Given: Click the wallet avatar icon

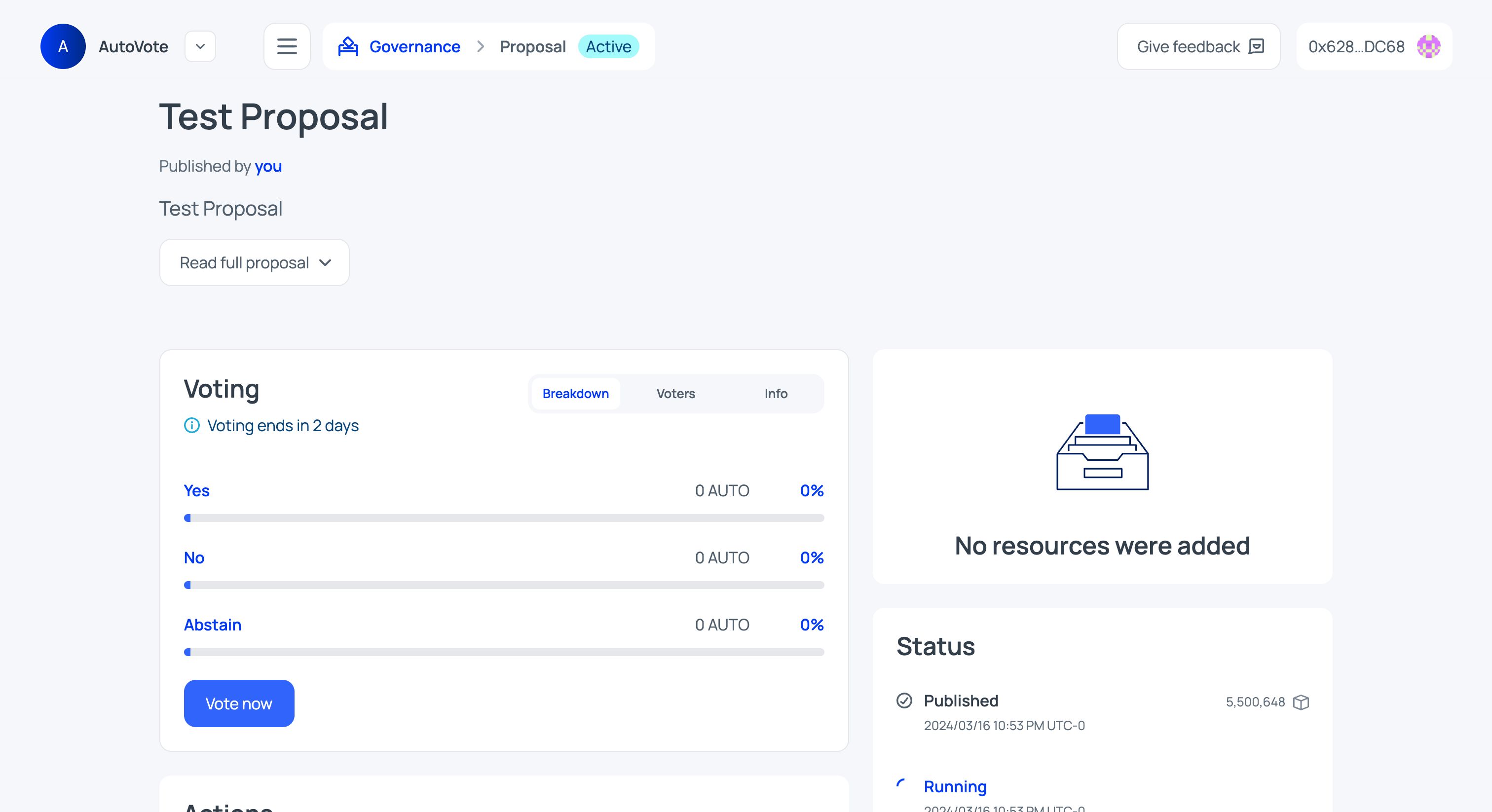Looking at the screenshot, I should (1428, 46).
